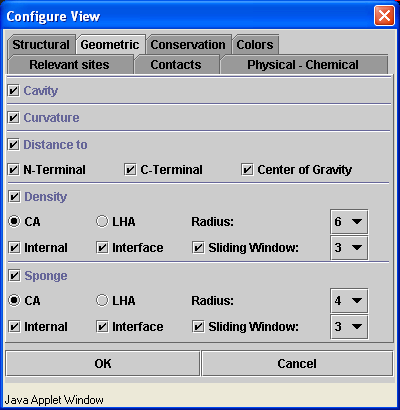
Task: Expand the Density Radius dropdown showing 6
Action: (x=349, y=222)
